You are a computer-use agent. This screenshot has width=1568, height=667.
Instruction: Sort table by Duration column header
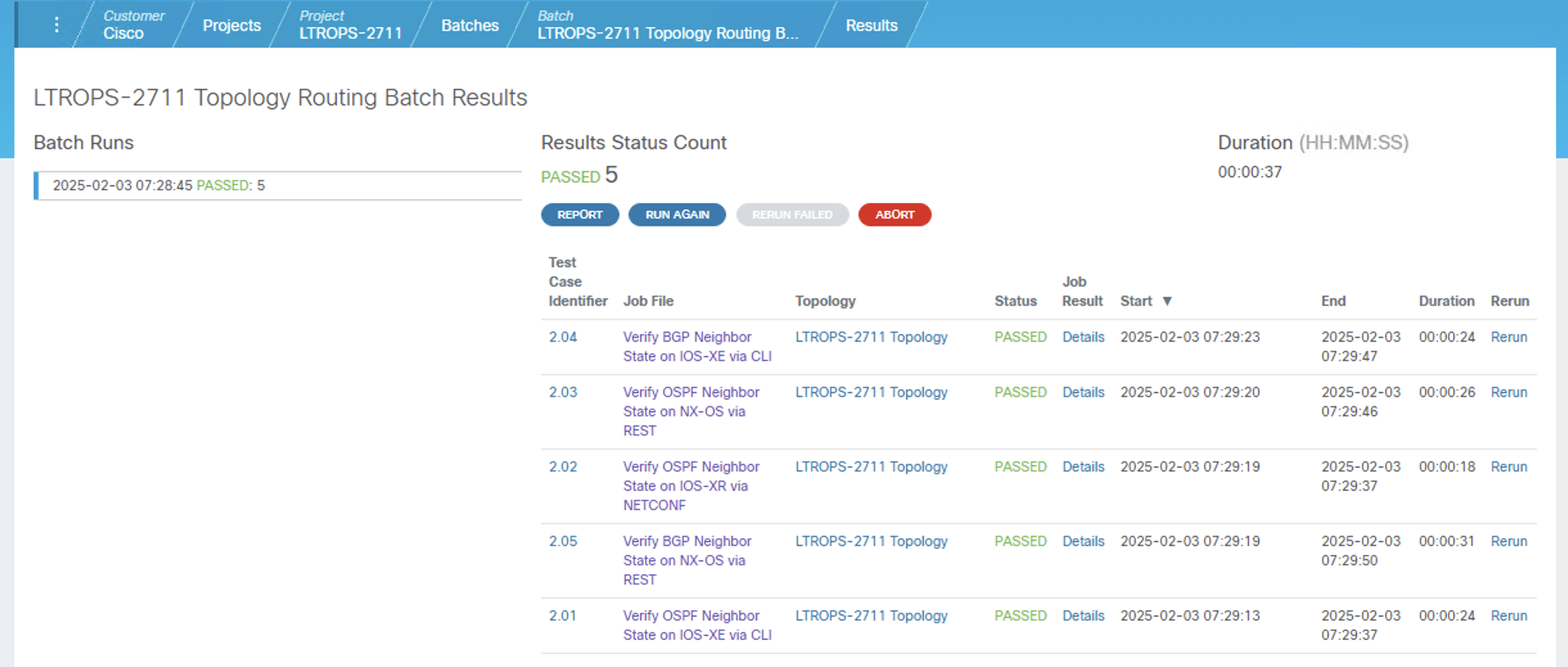click(x=1446, y=301)
